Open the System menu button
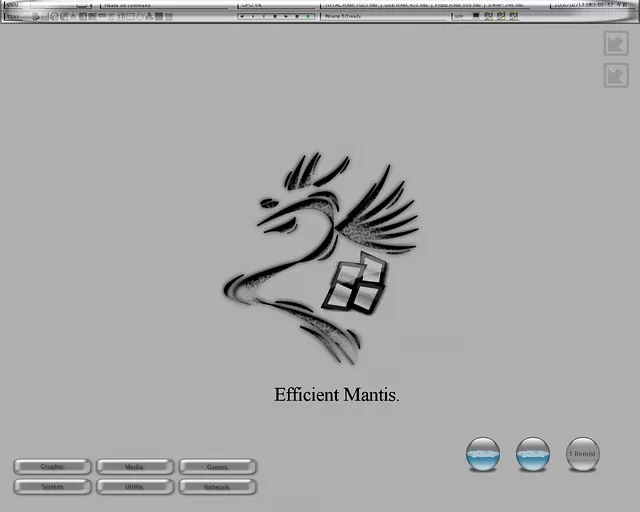Image resolution: width=640 pixels, height=512 pixels. click(53, 487)
